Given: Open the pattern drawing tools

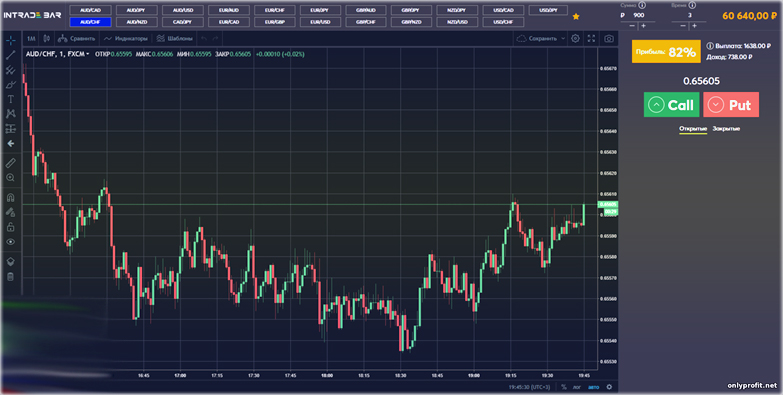Looking at the screenshot, I should pos(10,114).
